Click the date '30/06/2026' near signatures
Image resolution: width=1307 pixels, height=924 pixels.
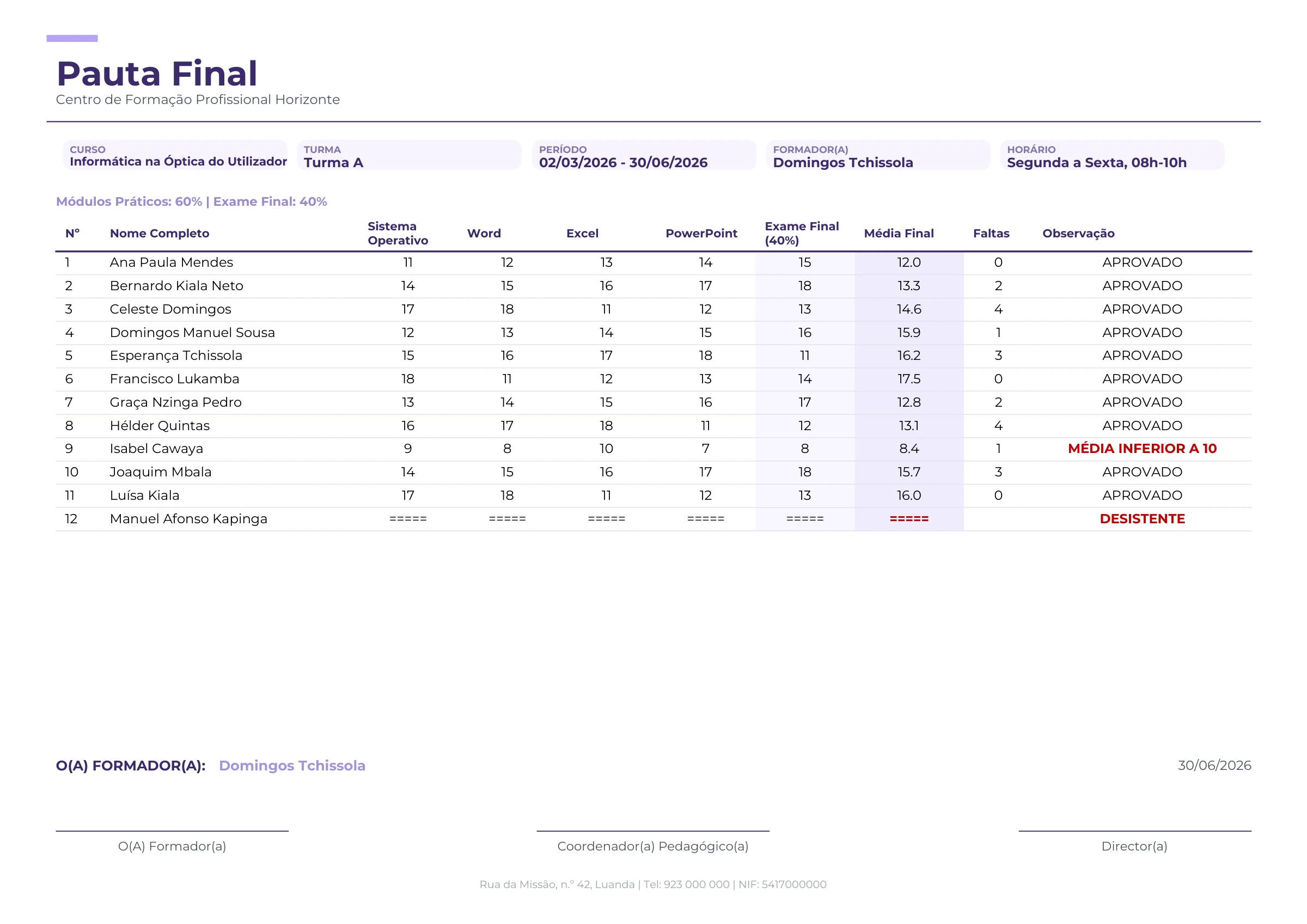coord(1214,765)
